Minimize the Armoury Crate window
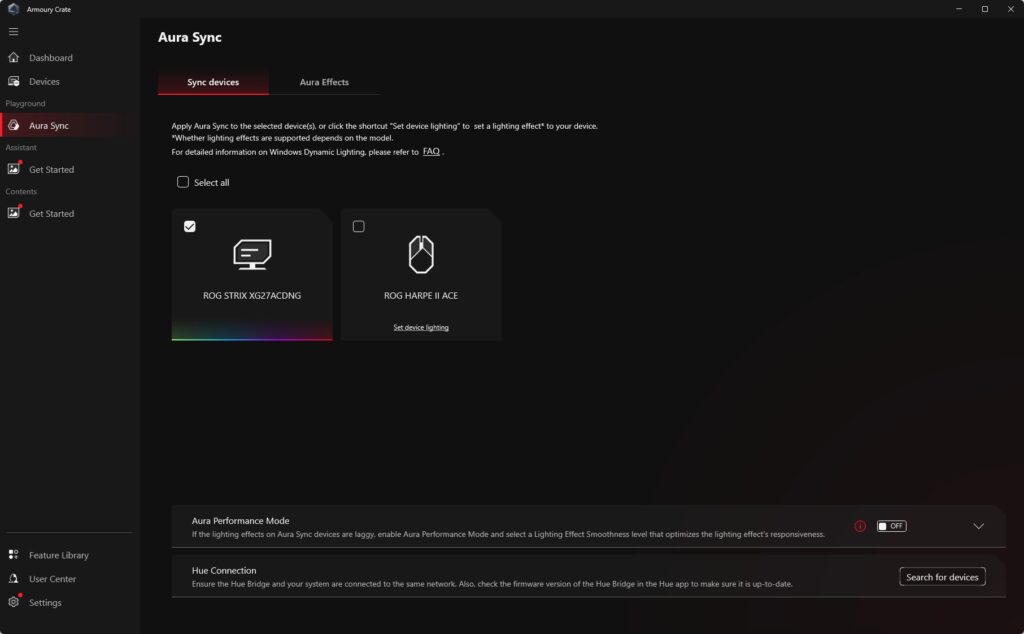This screenshot has width=1024, height=634. coord(959,9)
